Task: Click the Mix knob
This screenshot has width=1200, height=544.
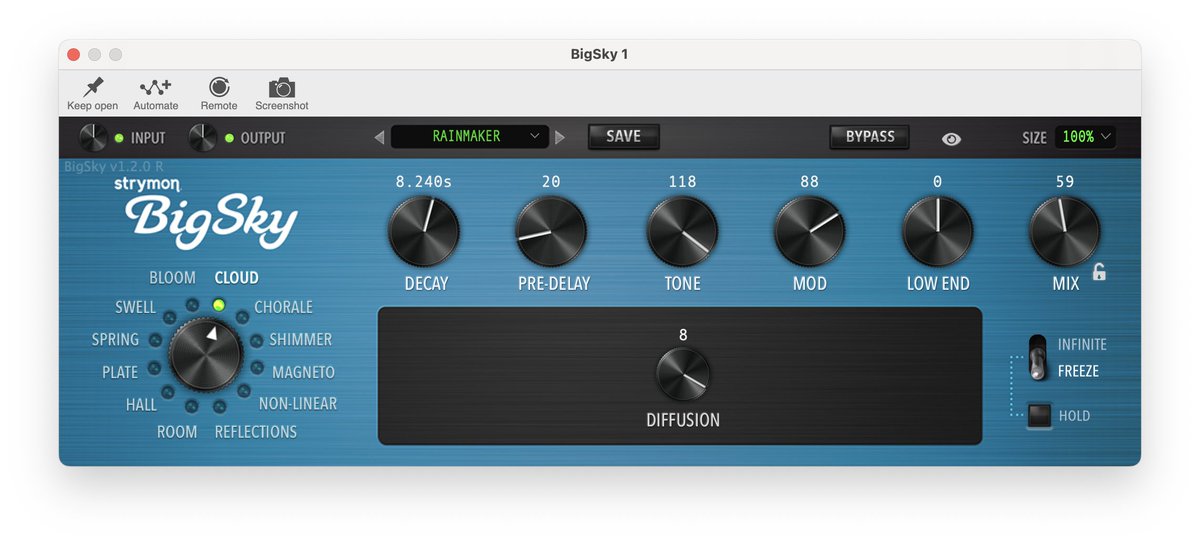Action: [1065, 232]
